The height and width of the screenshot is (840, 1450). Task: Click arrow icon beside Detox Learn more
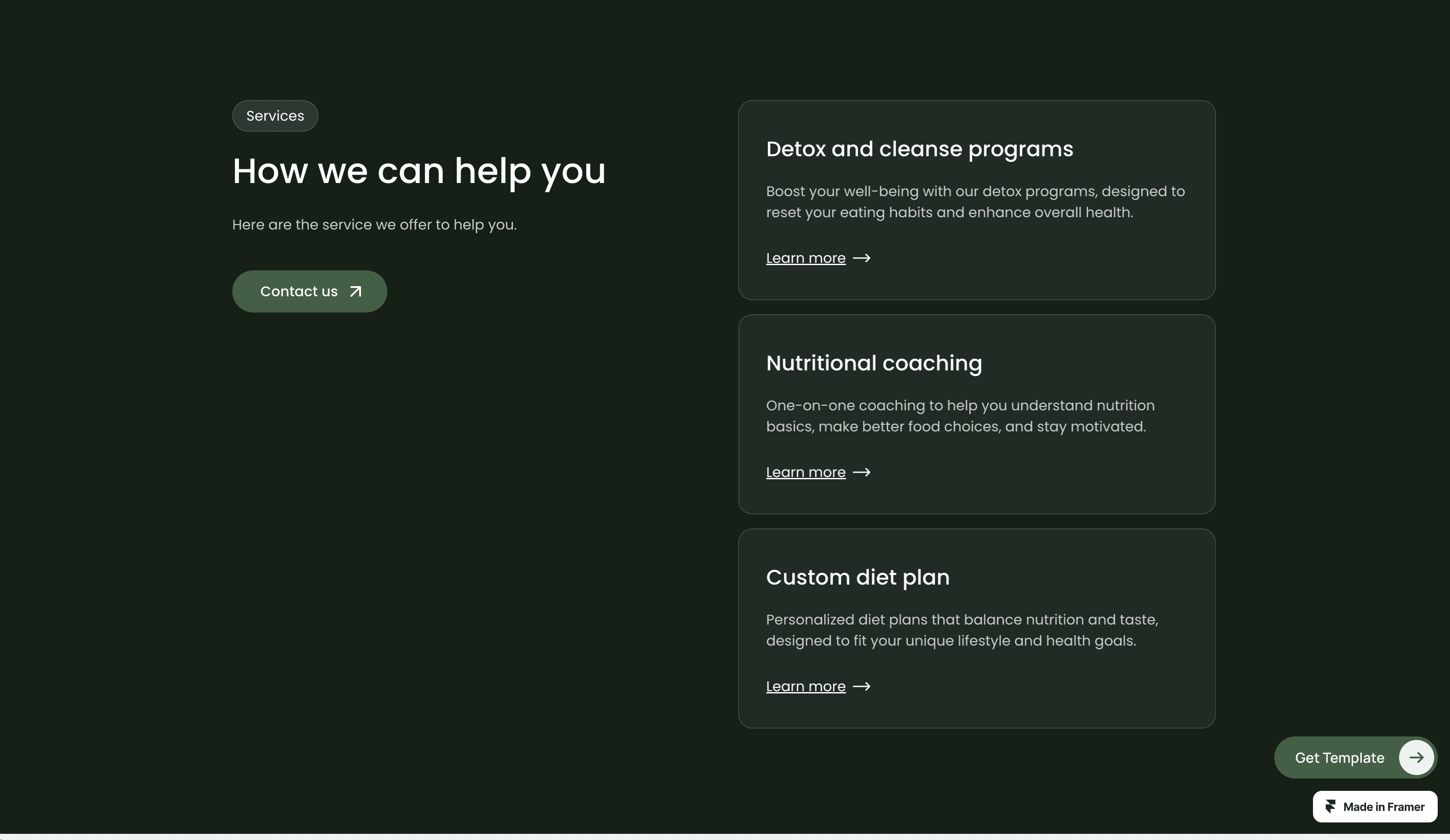coord(862,258)
